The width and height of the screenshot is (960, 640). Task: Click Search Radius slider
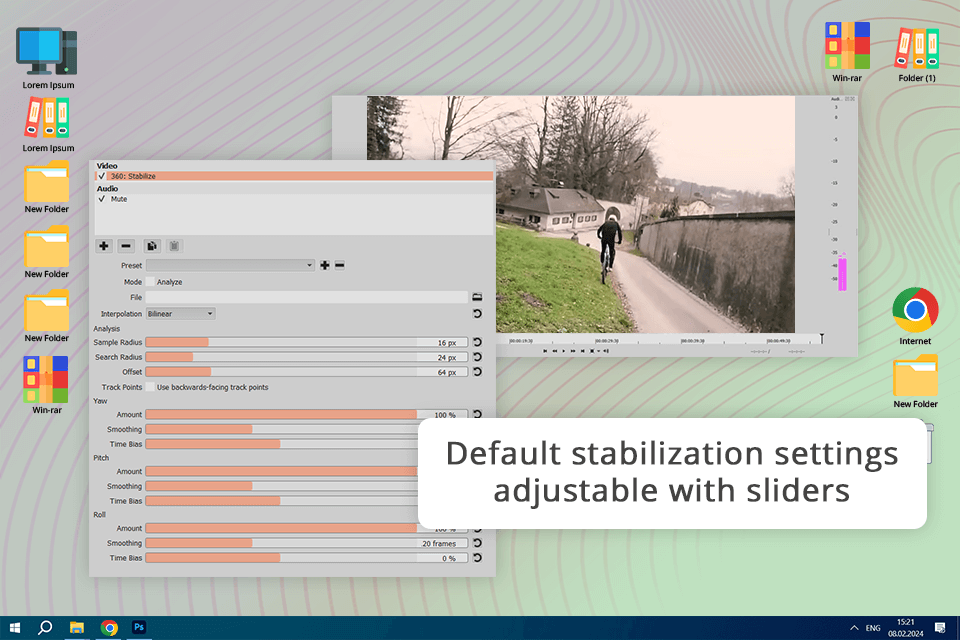pos(306,357)
